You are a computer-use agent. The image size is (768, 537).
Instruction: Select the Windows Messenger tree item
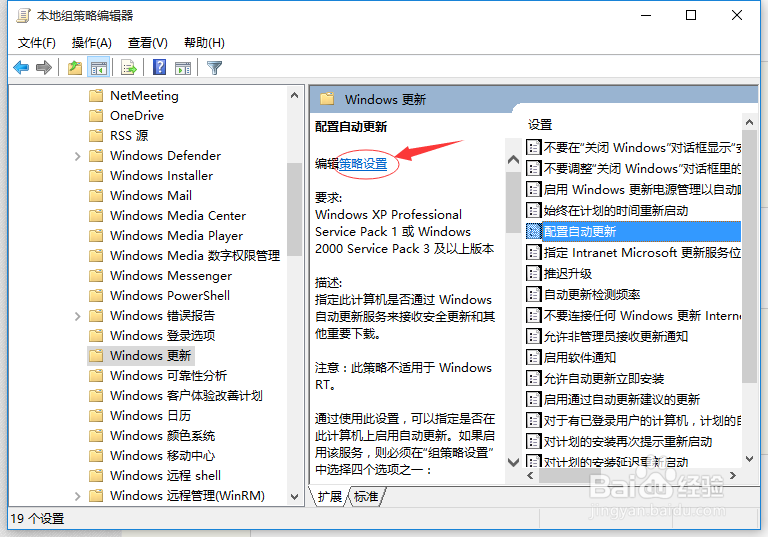tap(171, 276)
